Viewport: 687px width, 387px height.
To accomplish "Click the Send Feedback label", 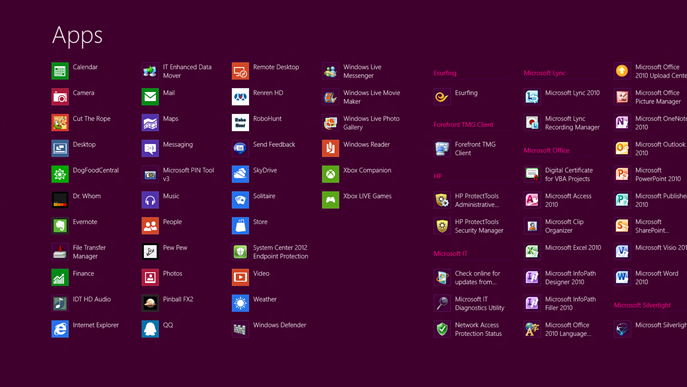I will 274,145.
